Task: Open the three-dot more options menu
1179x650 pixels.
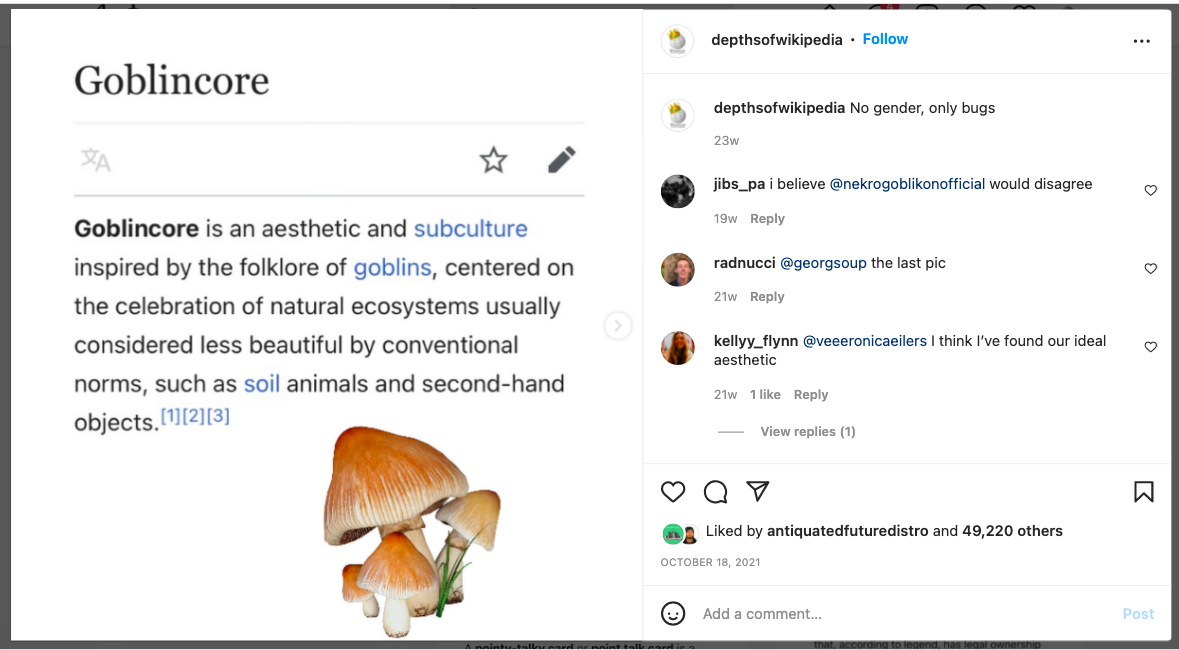Action: pos(1141,41)
